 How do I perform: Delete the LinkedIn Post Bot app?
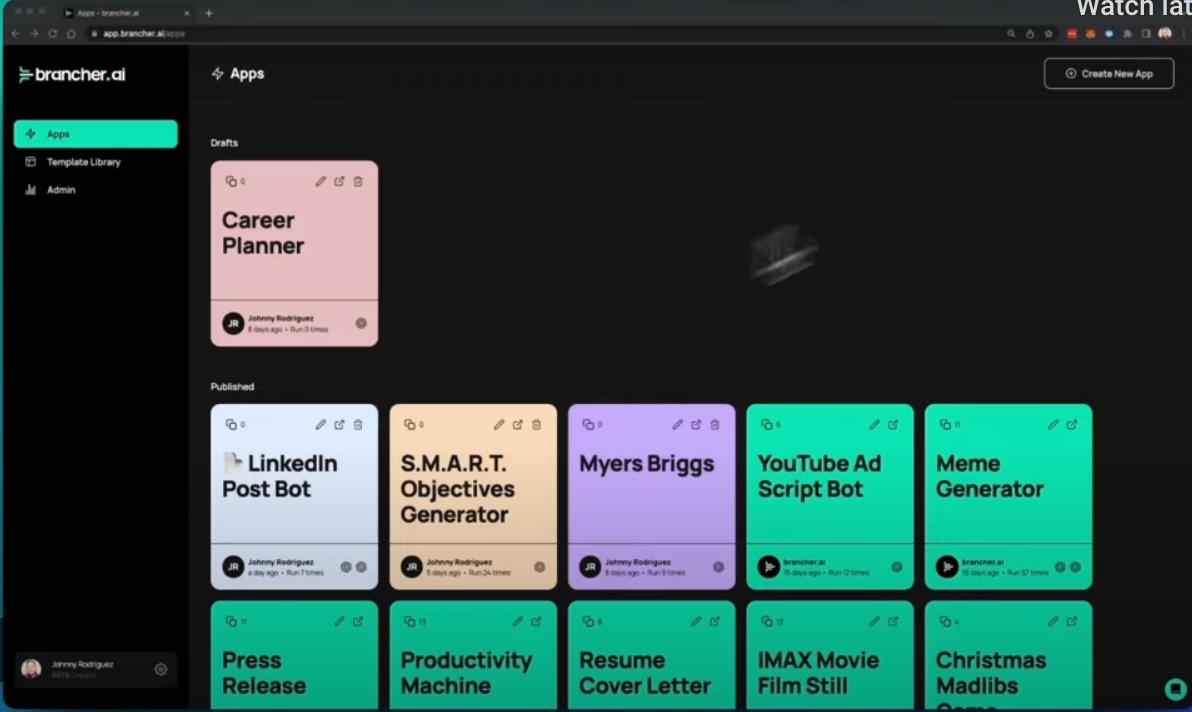pos(358,425)
